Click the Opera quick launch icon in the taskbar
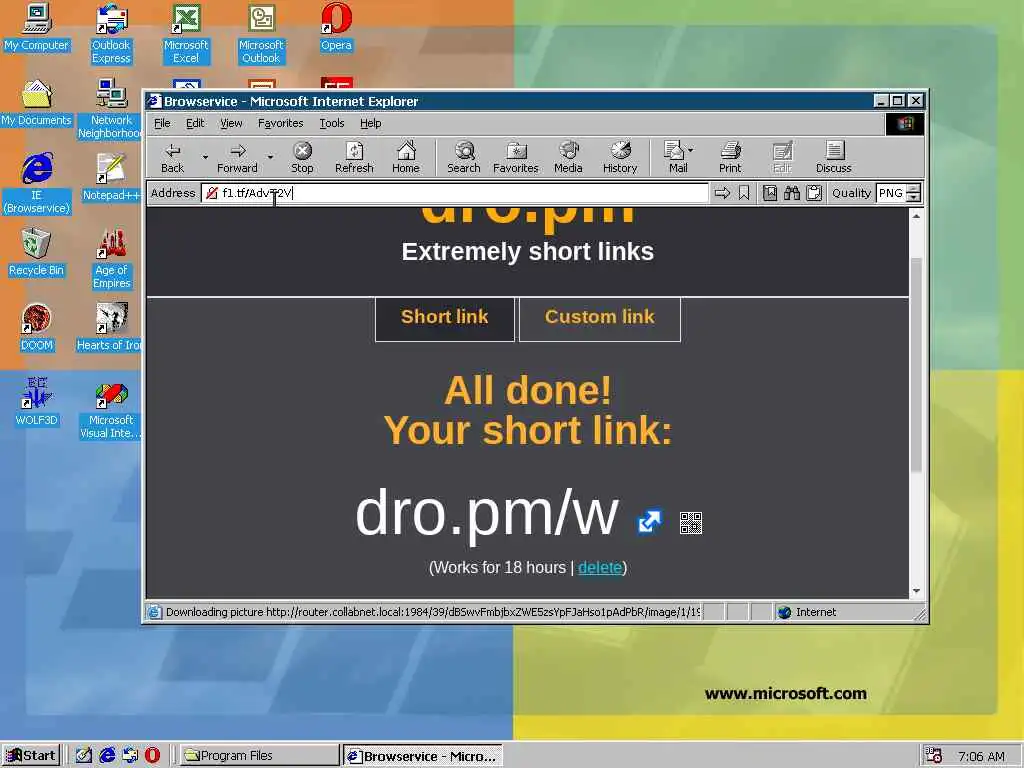 [152, 755]
